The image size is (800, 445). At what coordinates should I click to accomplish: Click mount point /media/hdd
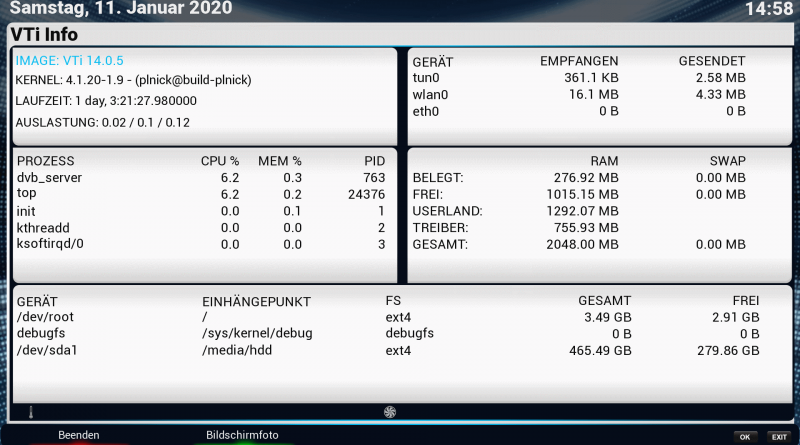pyautogui.click(x=237, y=350)
